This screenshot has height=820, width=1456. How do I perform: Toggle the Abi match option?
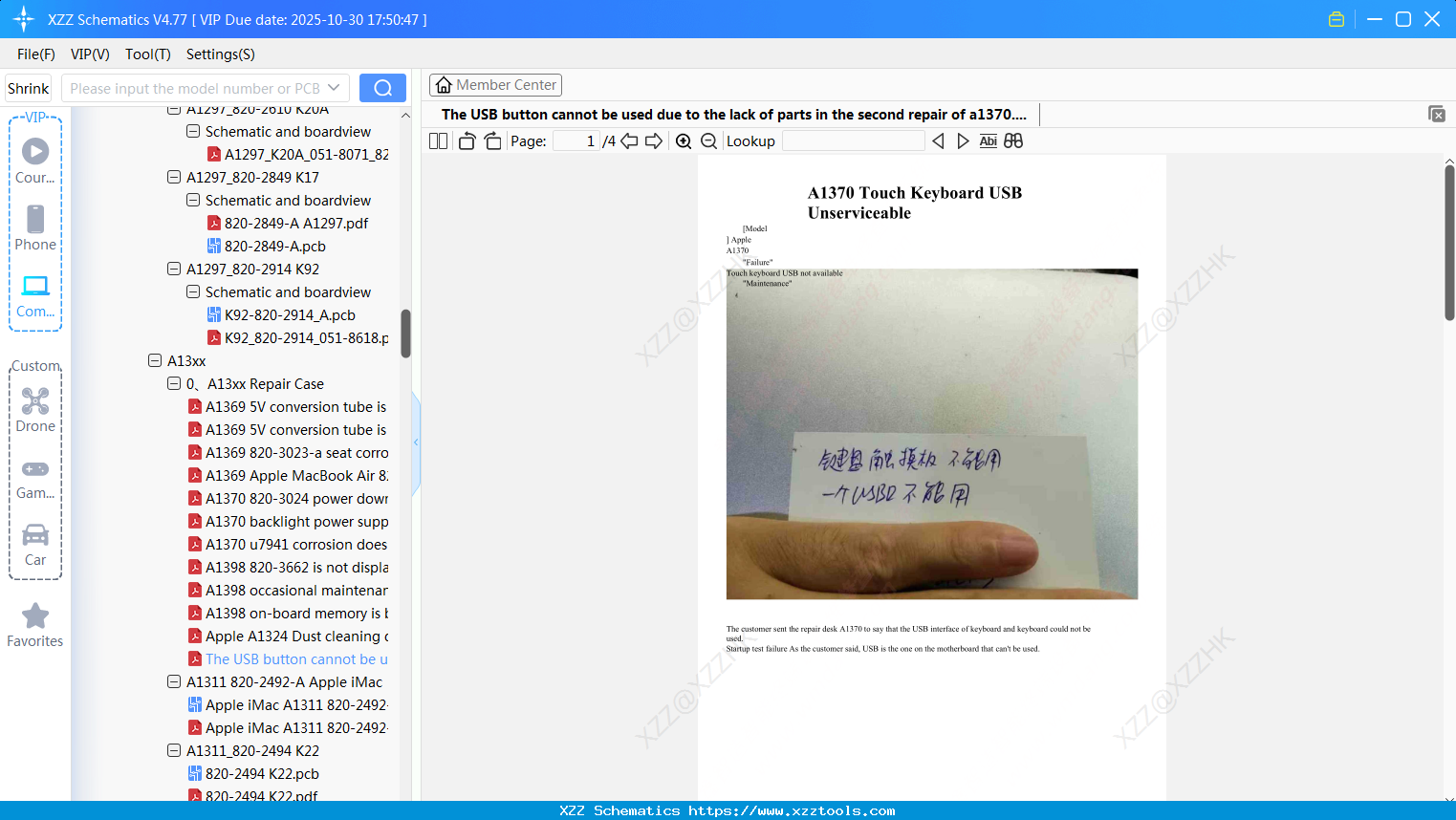coord(989,140)
